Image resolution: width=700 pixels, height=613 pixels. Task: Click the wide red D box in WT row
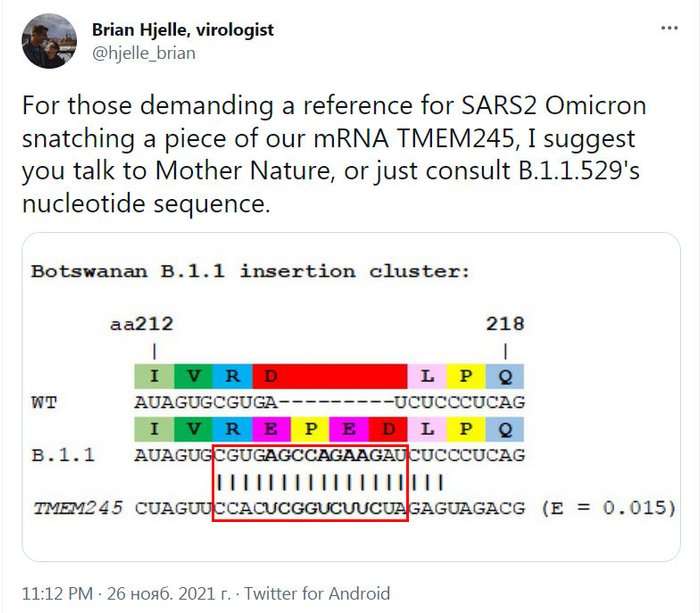point(330,376)
